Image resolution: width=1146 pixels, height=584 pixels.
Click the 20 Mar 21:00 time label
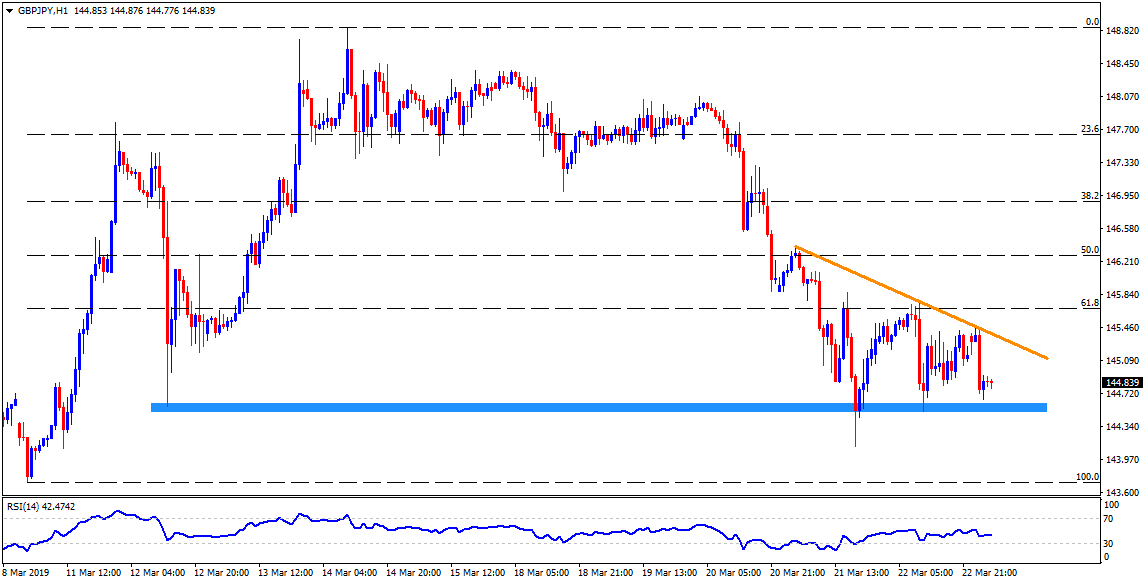point(796,574)
